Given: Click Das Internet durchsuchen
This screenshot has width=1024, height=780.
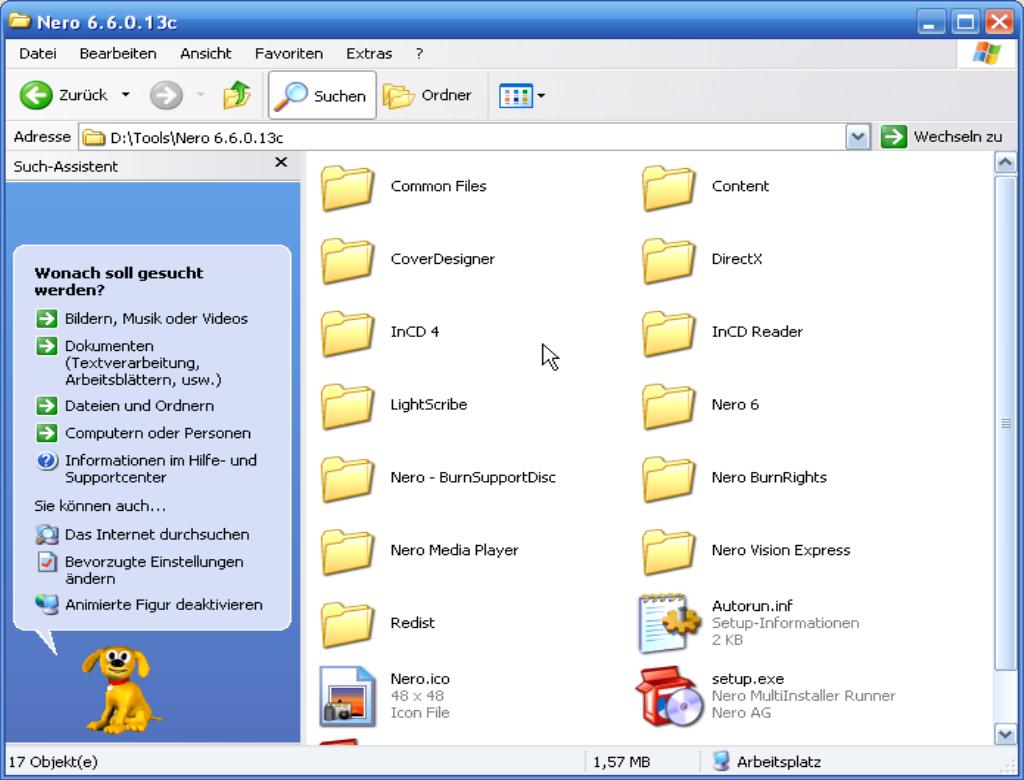Looking at the screenshot, I should click(157, 534).
